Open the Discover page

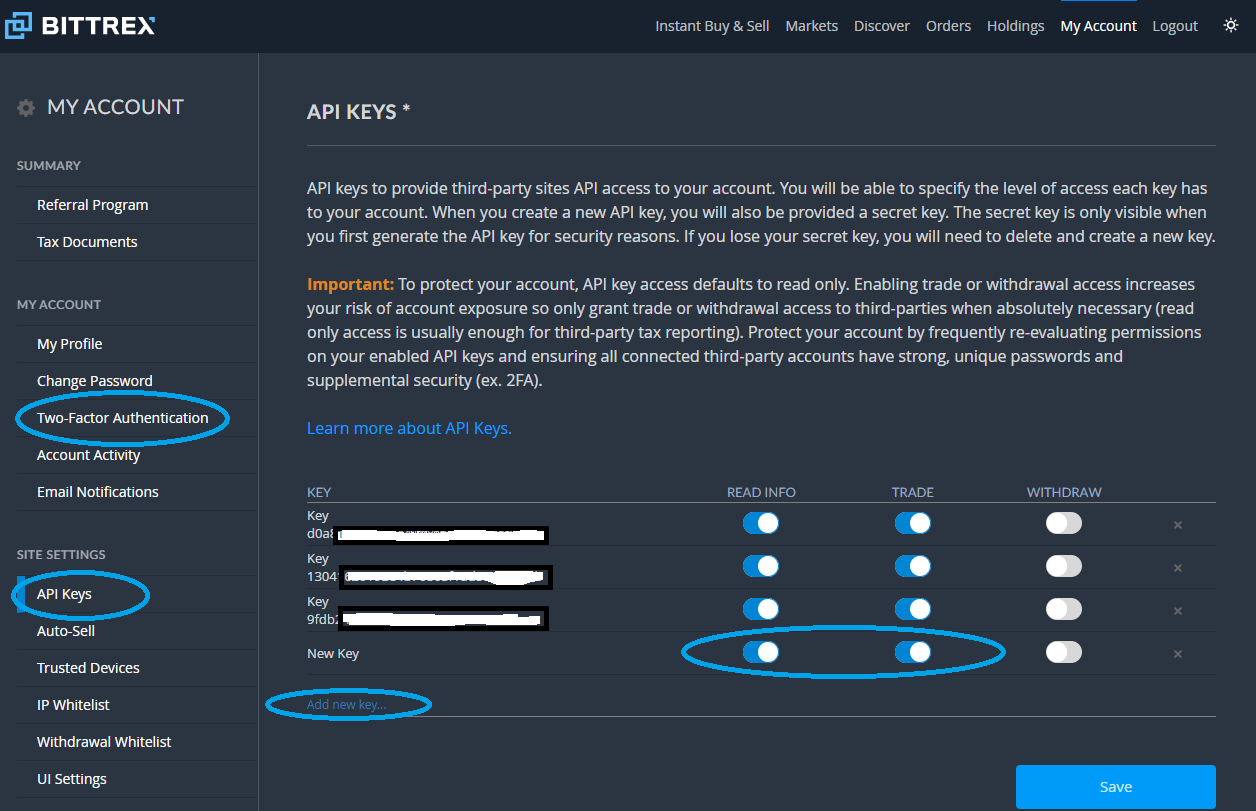[x=882, y=26]
